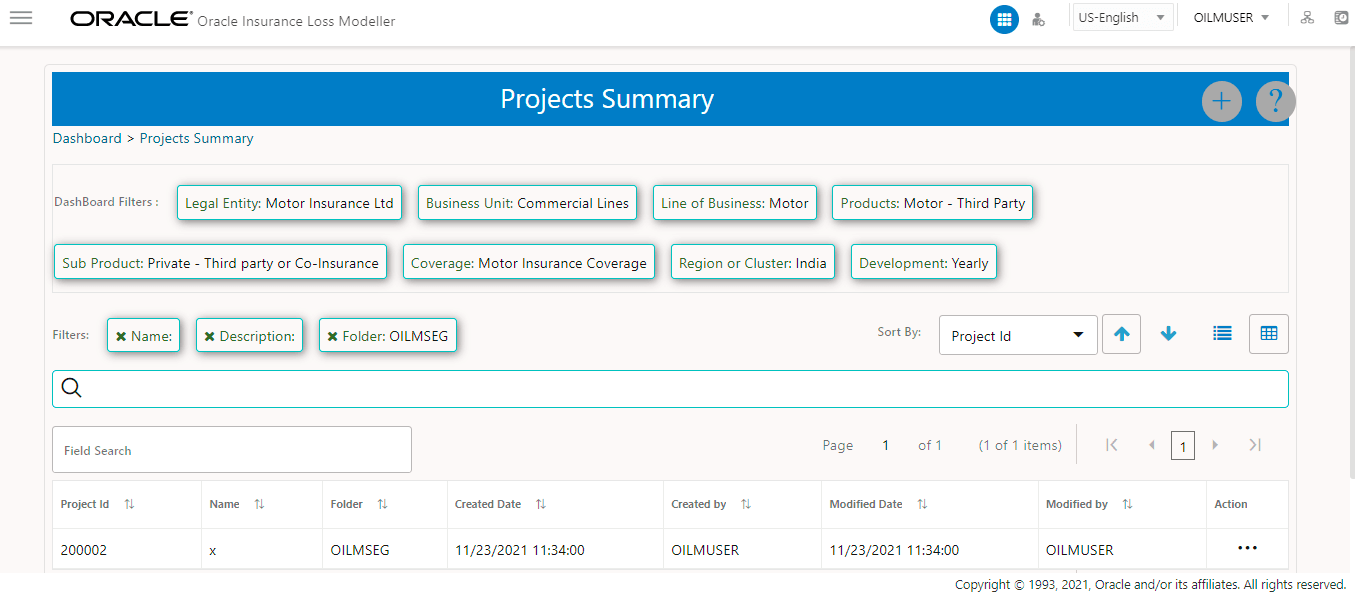The height and width of the screenshot is (598, 1355).
Task: Click Development: Yearly filter chip
Action: tap(924, 263)
